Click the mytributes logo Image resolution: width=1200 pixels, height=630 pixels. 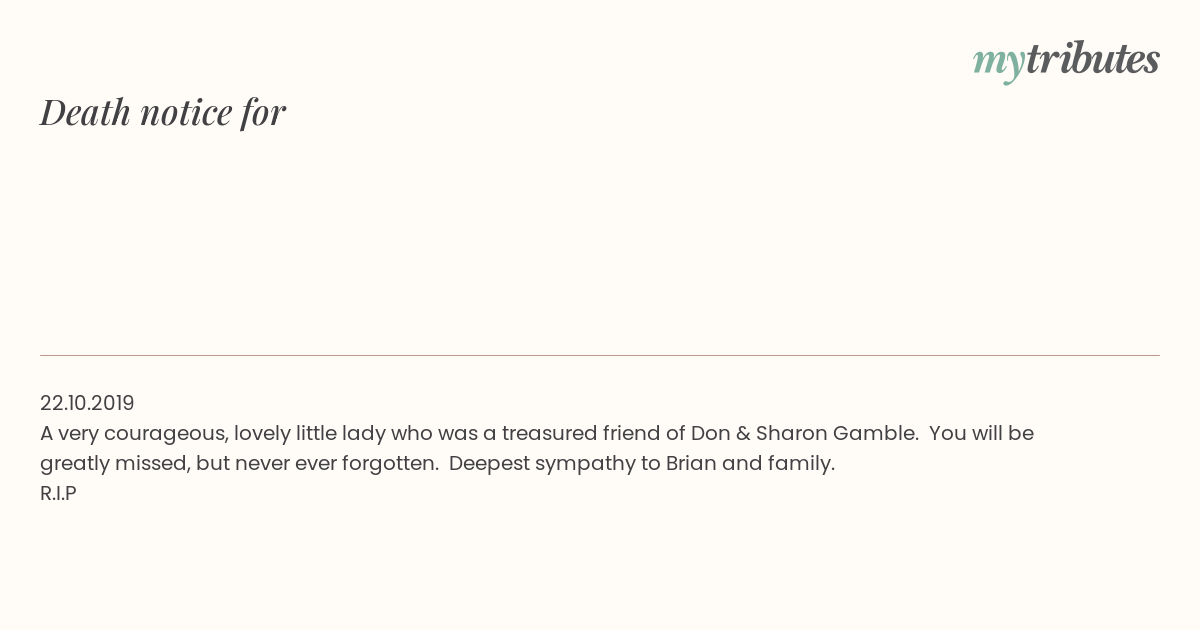click(x=1066, y=61)
